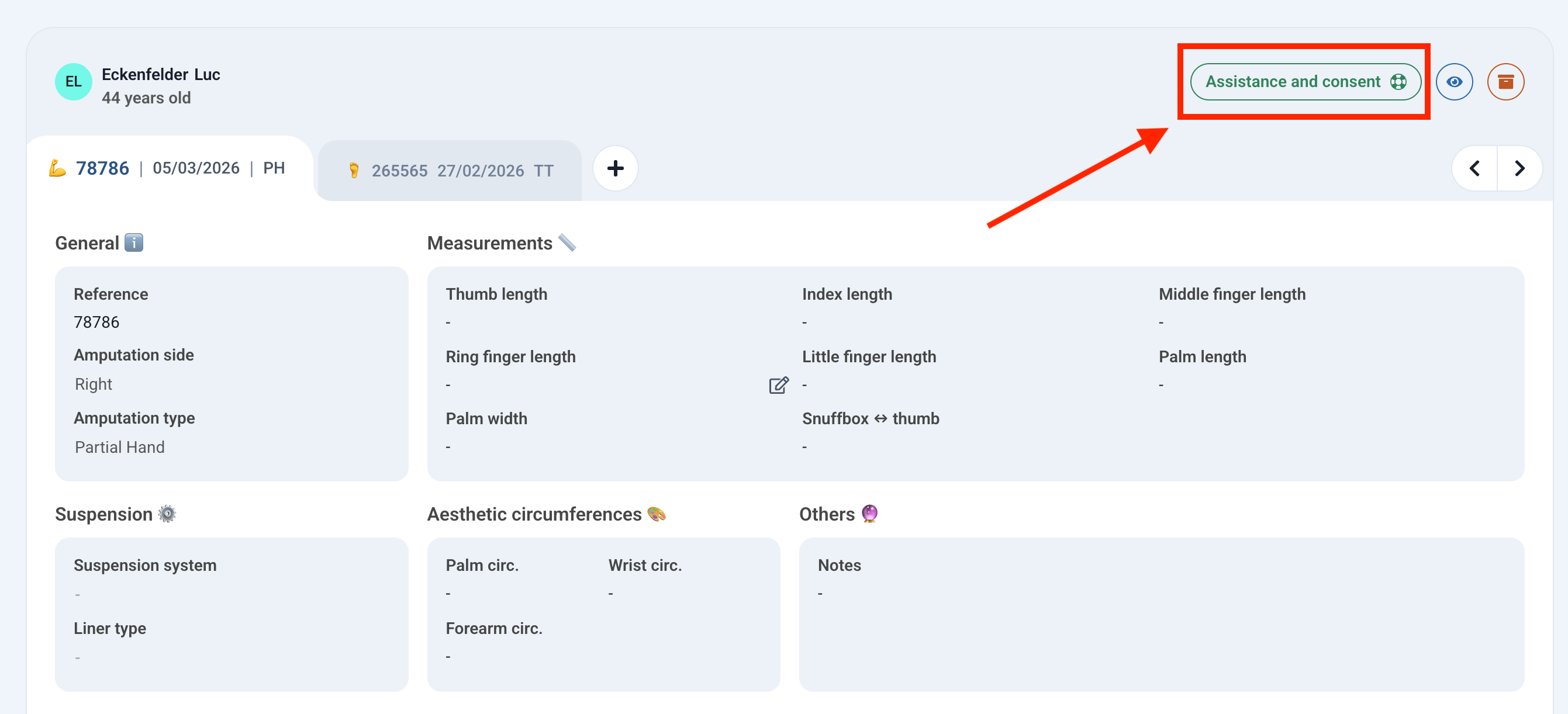Screen dimensions: 1568x714
Task: Click patient name Eckenfelder Luc
Action: click(161, 74)
